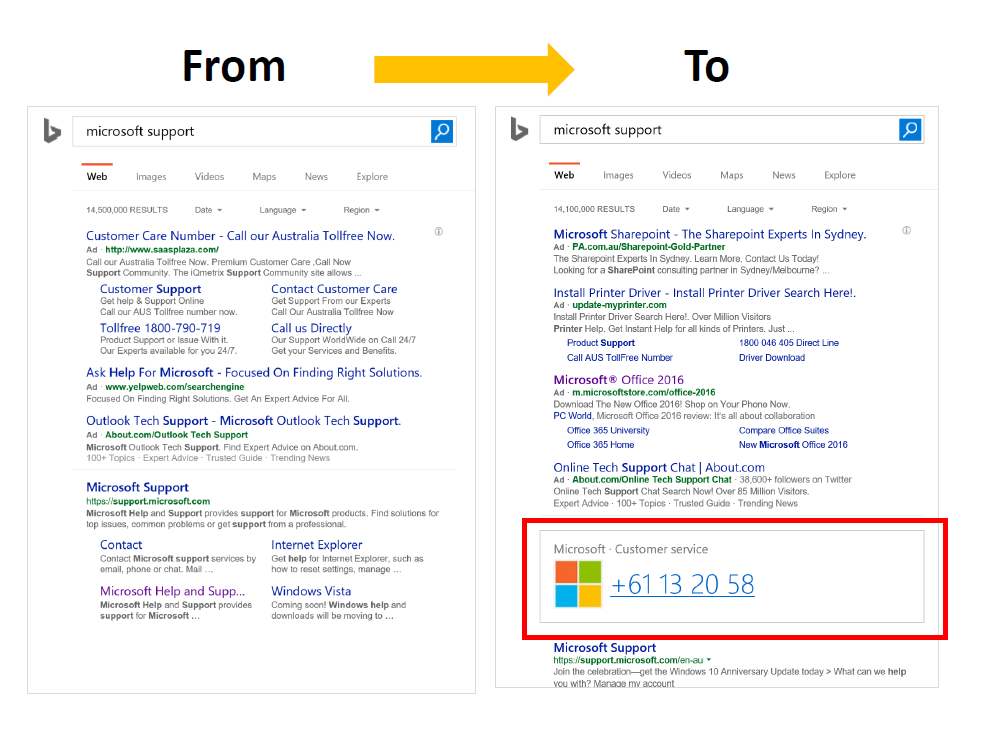
Task: Click the PC World link under Office 2016 ad
Action: point(572,416)
